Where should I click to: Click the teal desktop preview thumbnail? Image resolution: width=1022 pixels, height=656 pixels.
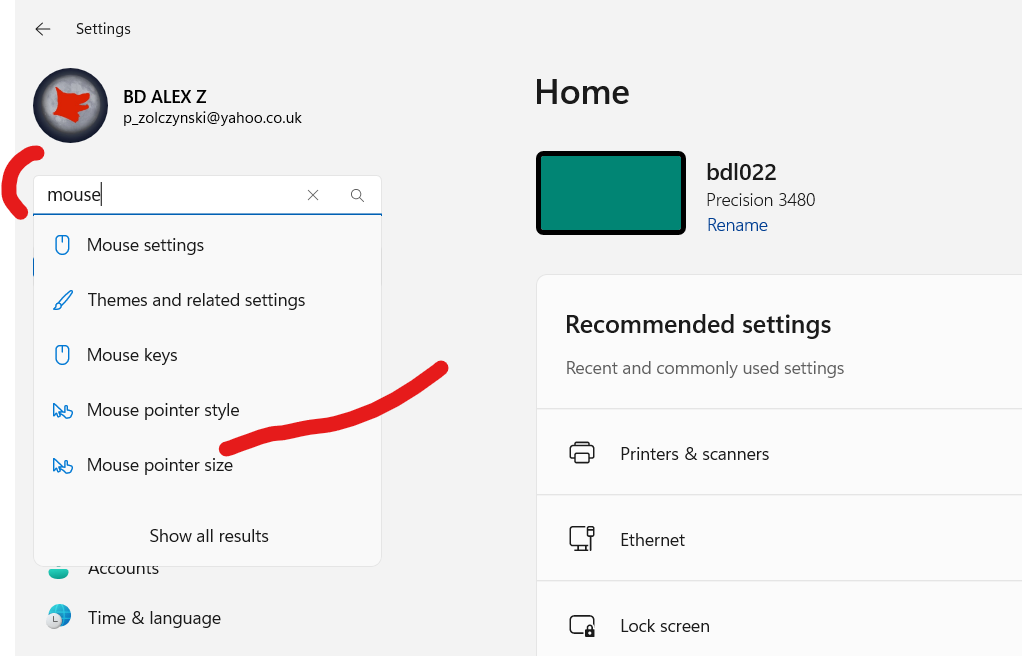(611, 193)
